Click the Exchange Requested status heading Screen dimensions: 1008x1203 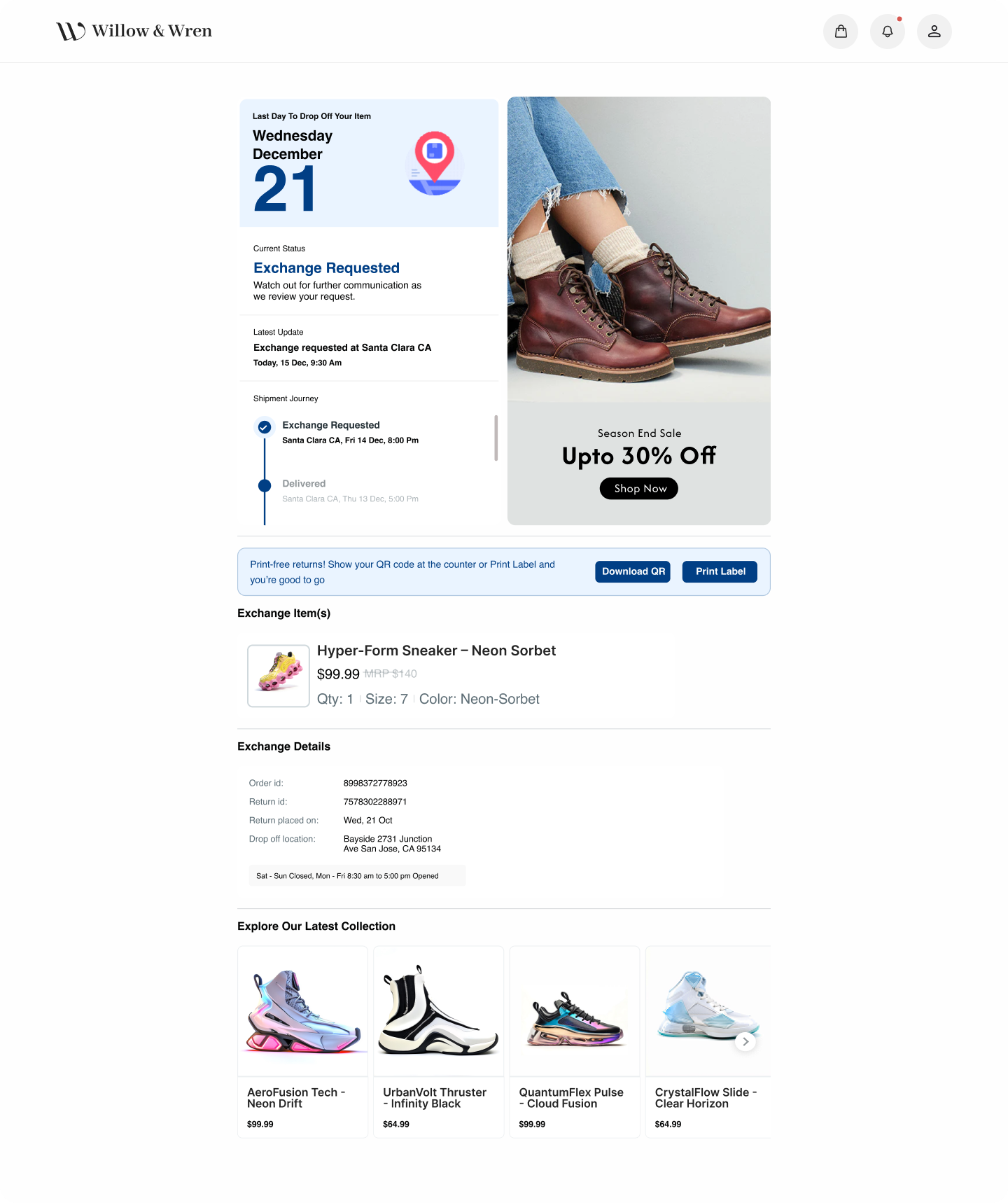(x=326, y=268)
